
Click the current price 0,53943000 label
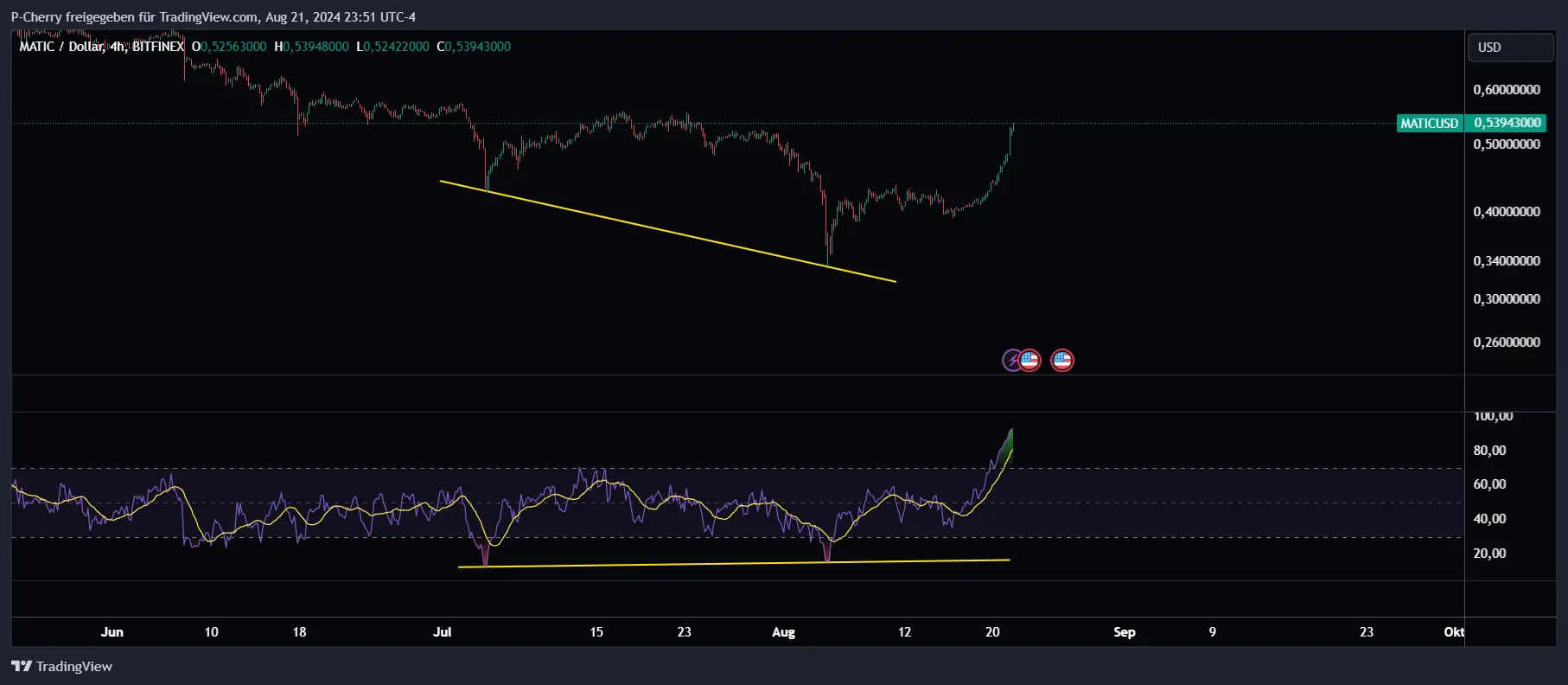tap(1507, 123)
